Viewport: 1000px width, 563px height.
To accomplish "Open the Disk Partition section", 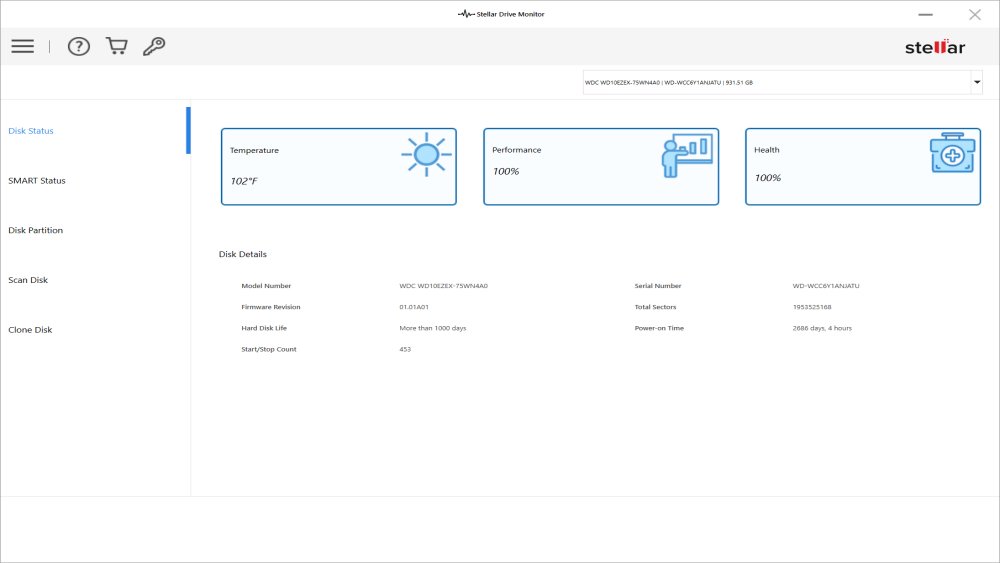I will (36, 230).
